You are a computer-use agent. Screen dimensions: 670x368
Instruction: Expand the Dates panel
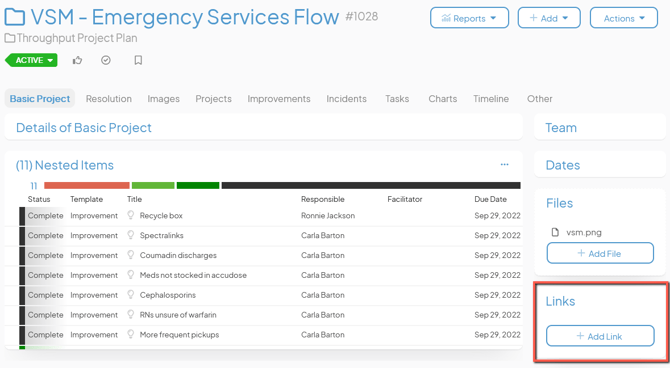(563, 165)
